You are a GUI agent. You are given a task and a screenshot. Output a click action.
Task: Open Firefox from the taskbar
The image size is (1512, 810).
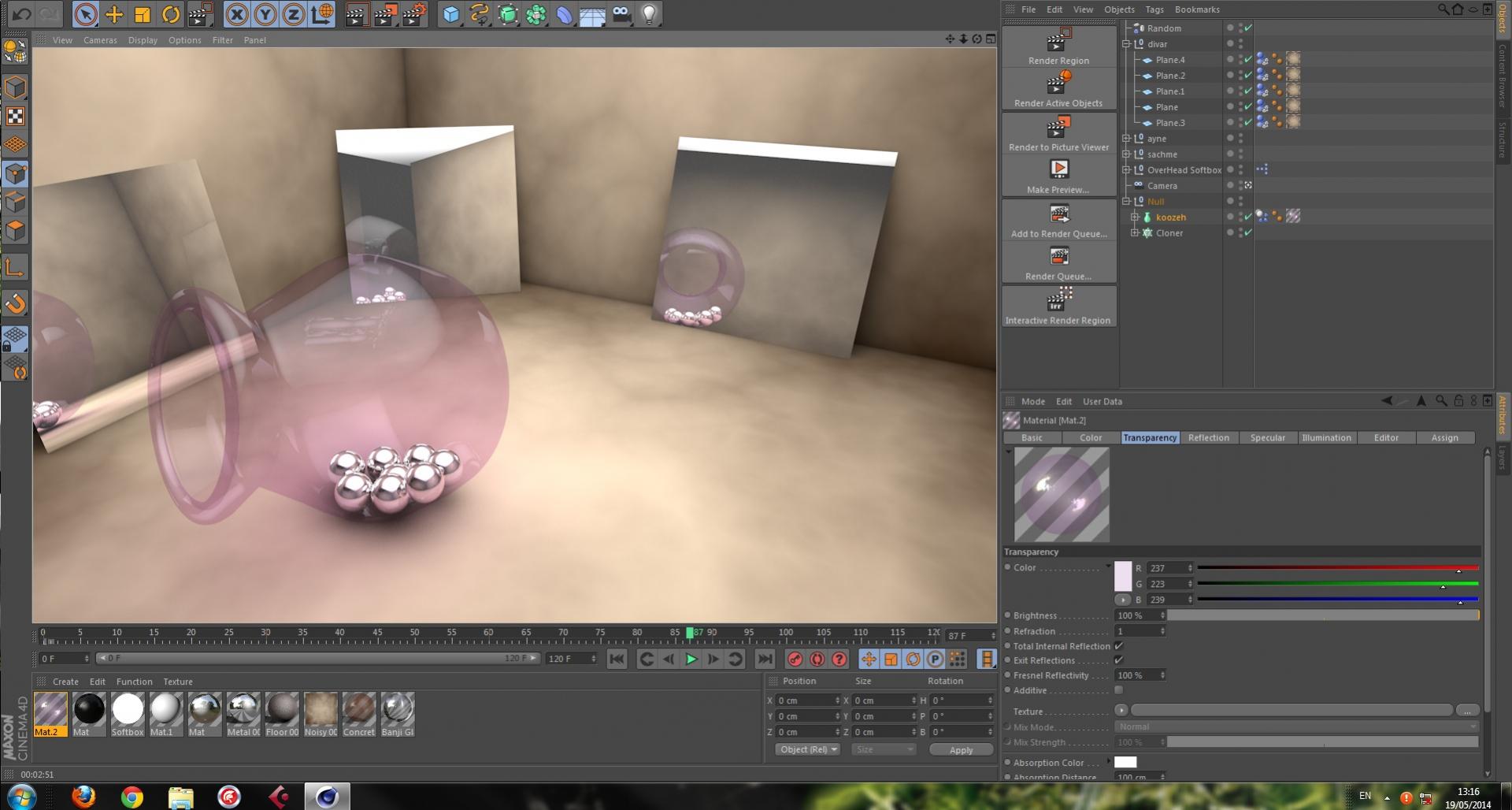pos(83,797)
